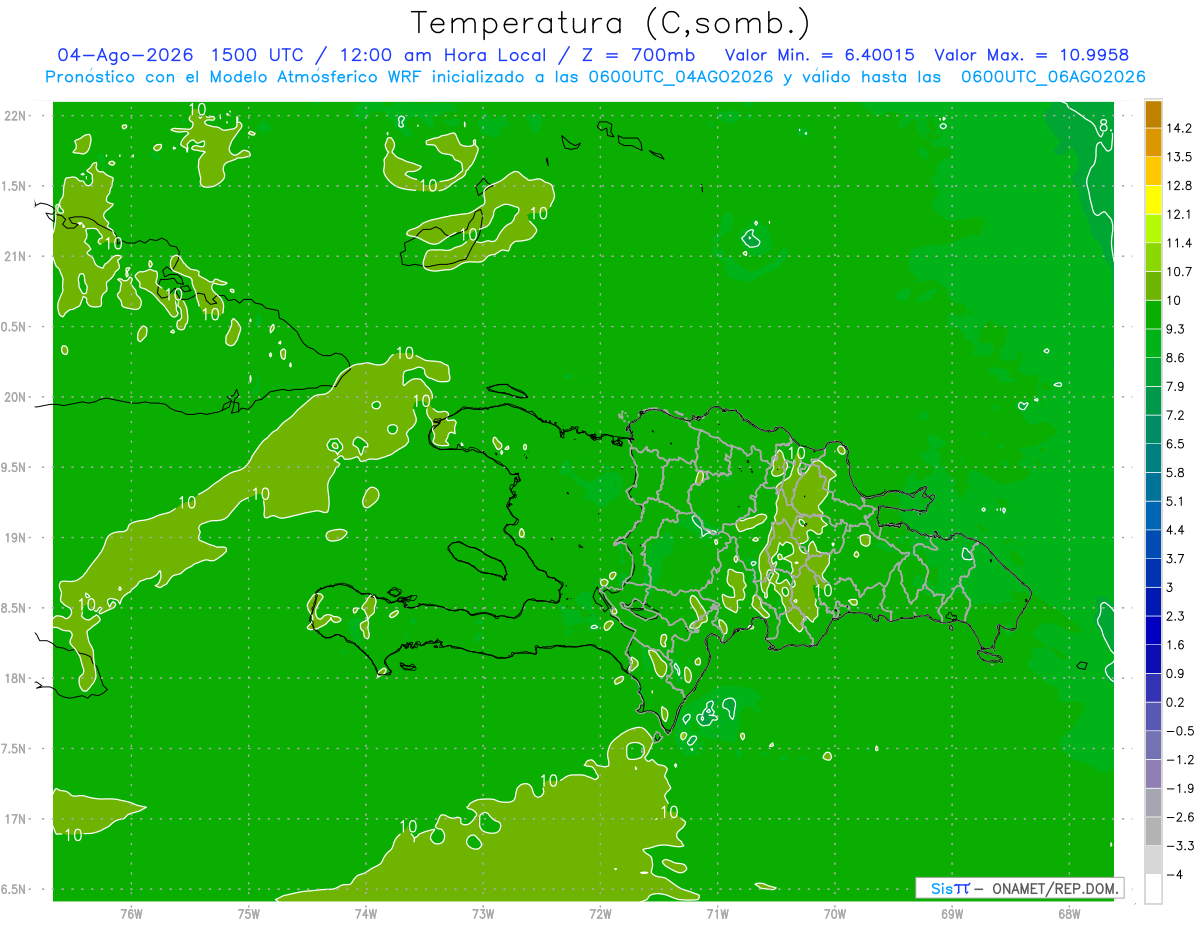
Task: Click the '-1.2' colorbar label
Action: (1180, 760)
